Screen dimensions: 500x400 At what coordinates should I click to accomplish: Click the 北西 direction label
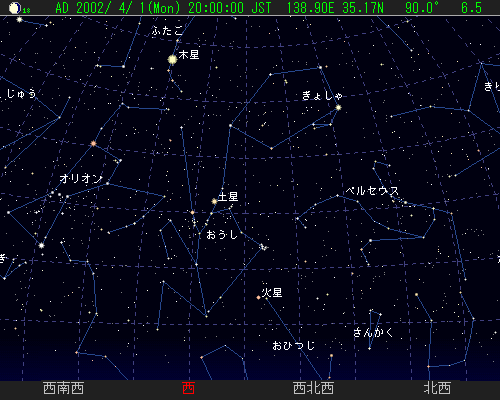pos(437,389)
